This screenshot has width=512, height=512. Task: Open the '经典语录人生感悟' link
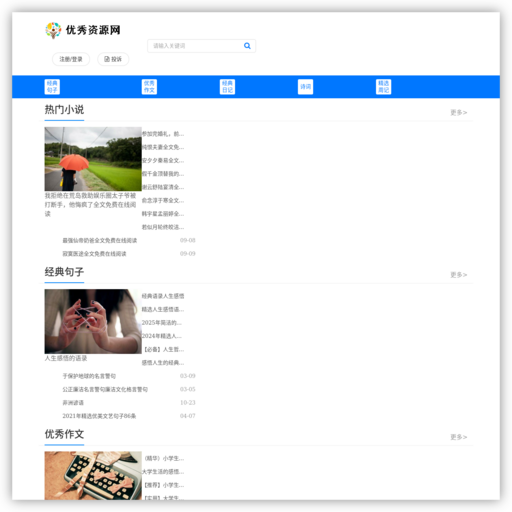(x=163, y=296)
